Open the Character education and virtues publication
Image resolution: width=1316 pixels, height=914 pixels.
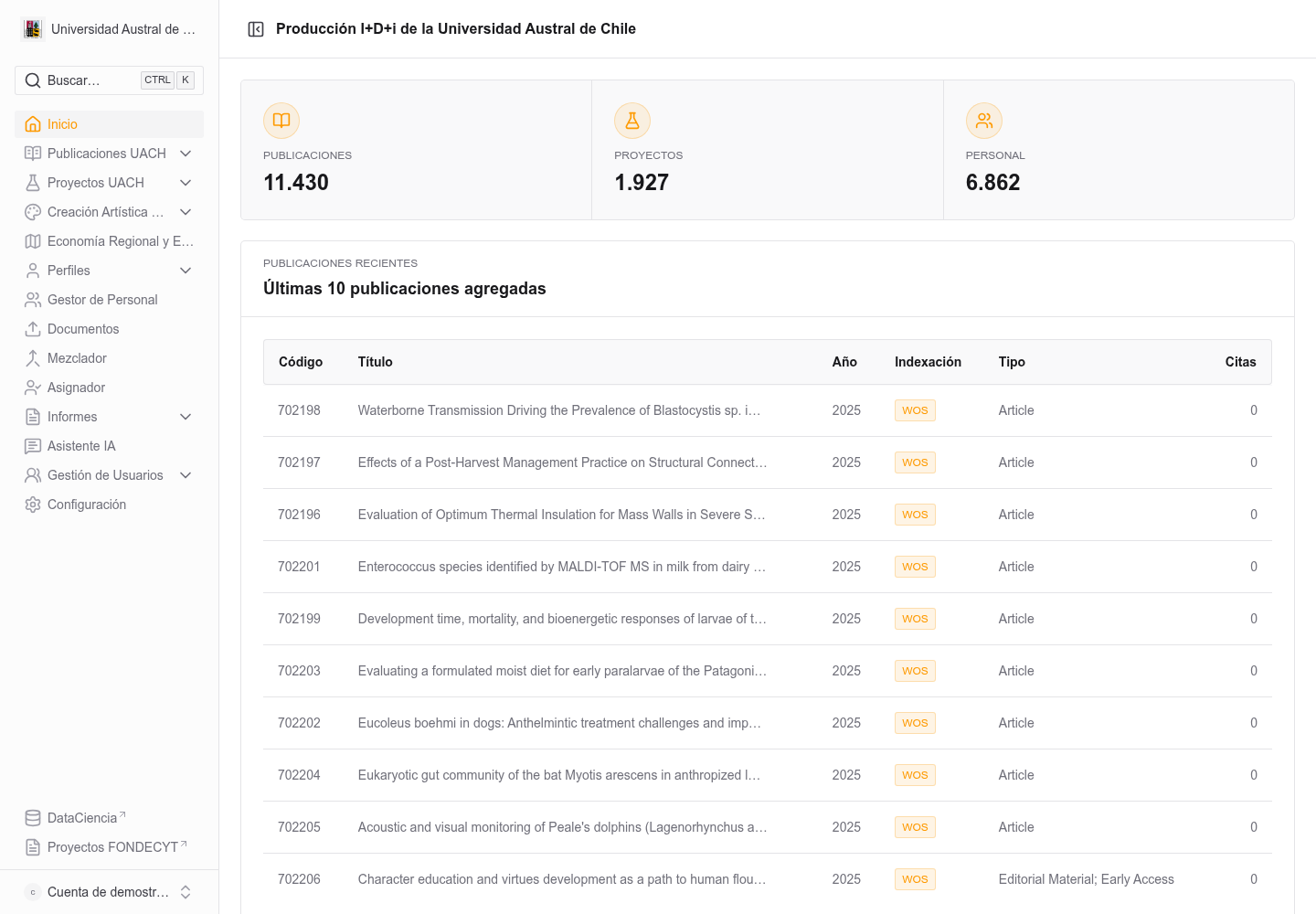coord(562,879)
